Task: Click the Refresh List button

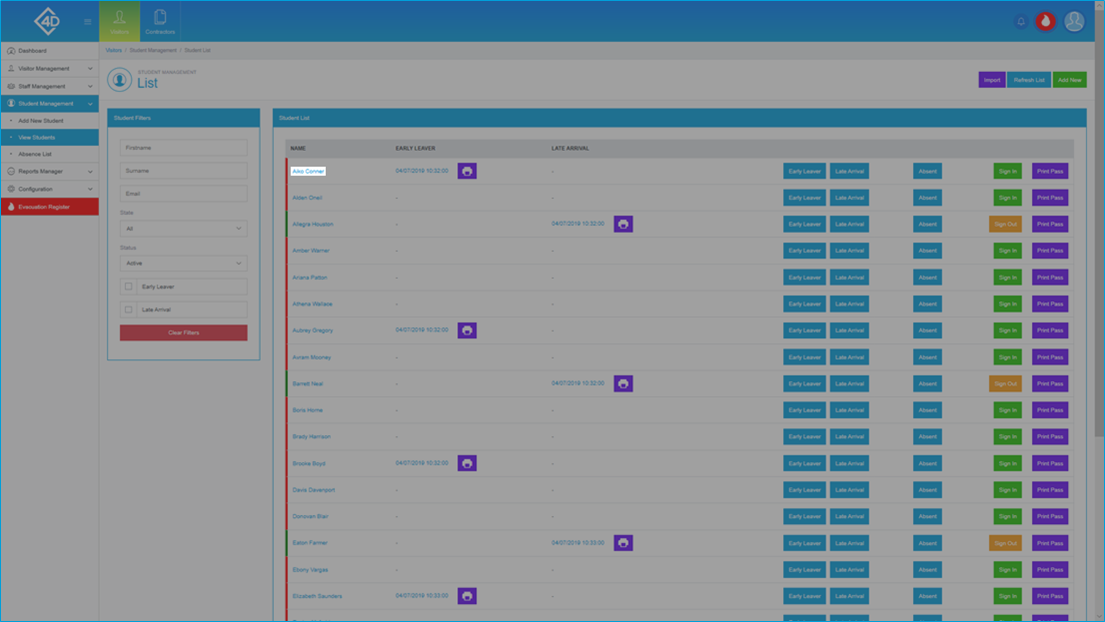Action: [1029, 80]
